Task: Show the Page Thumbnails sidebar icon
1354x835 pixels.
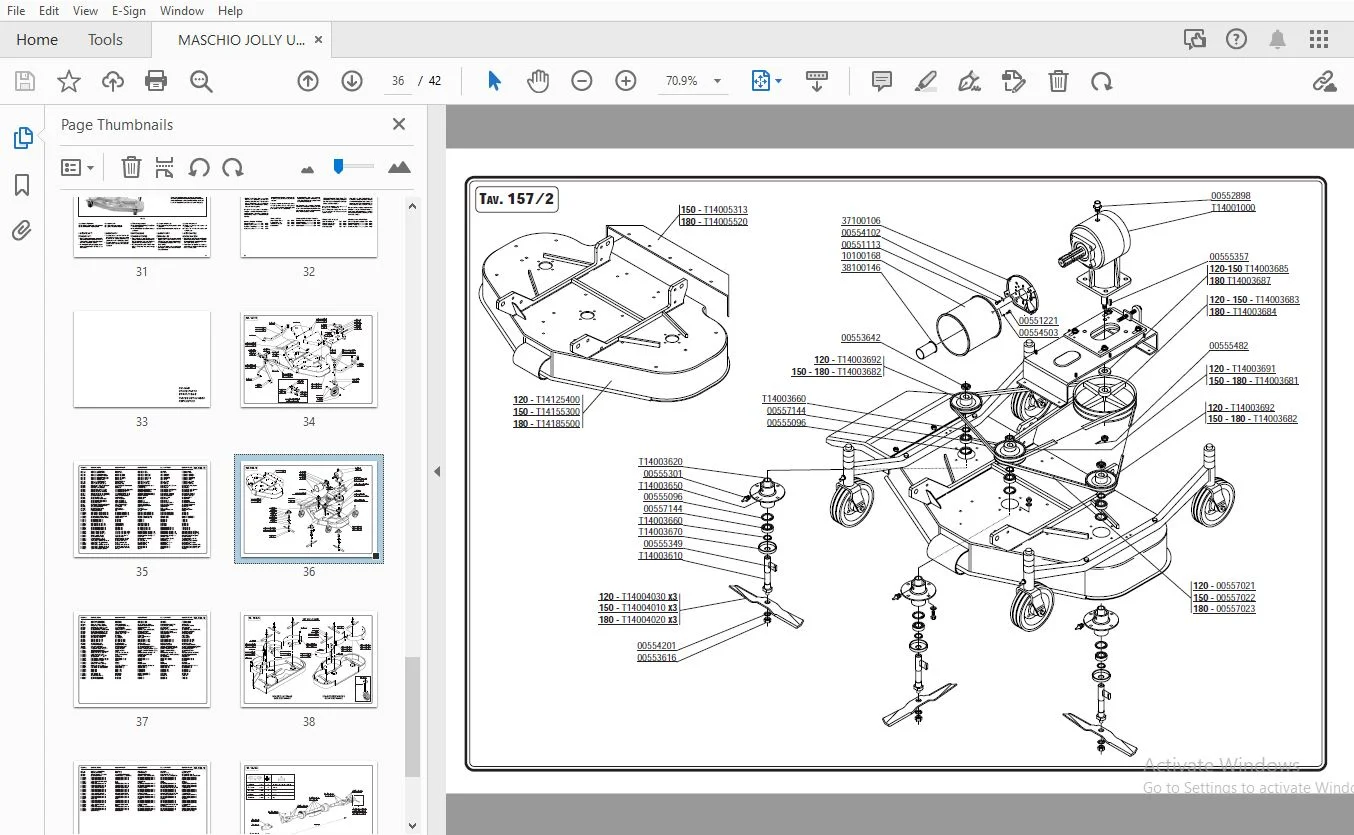Action: pos(22,138)
